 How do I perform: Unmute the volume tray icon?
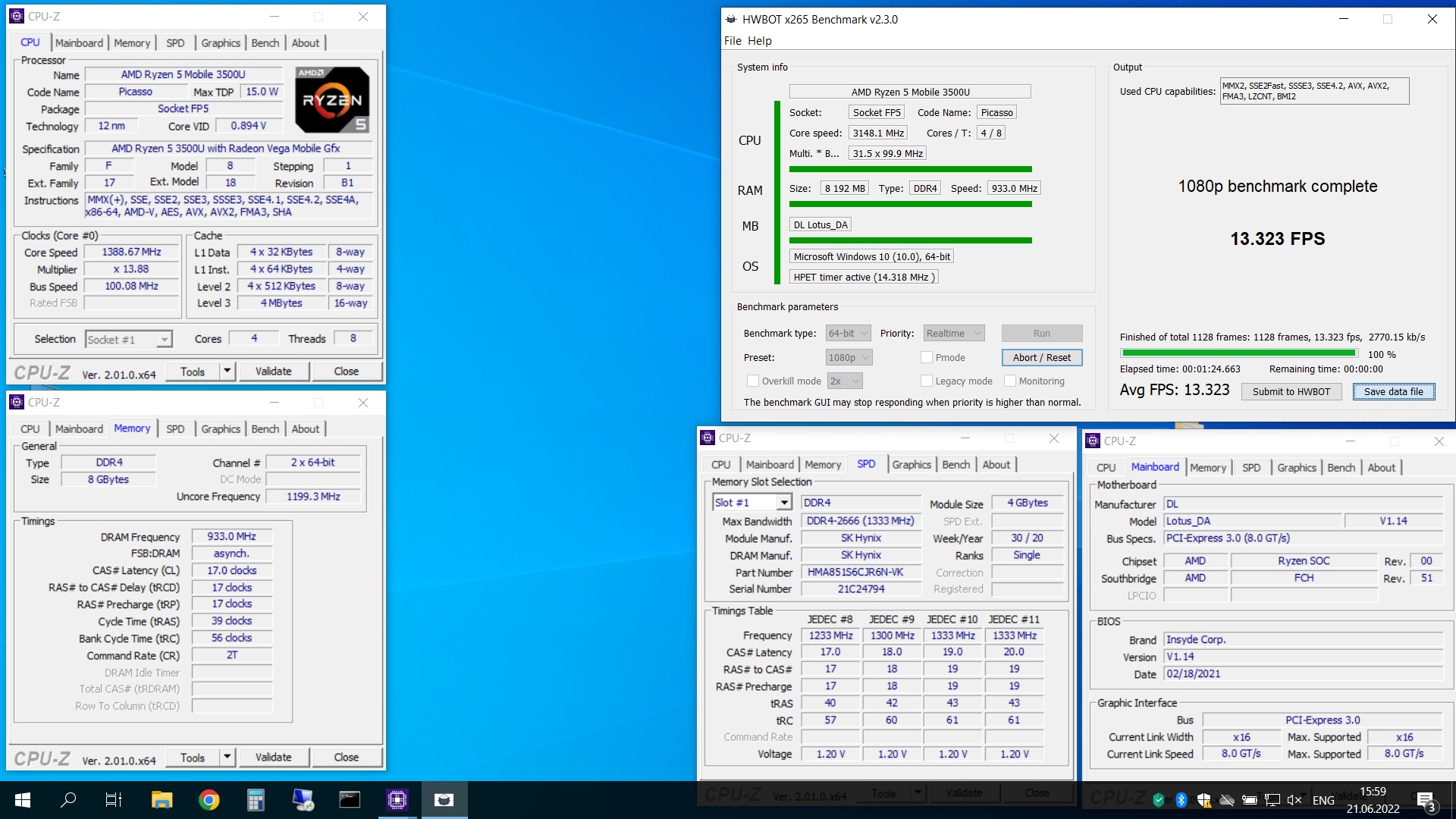1294,800
